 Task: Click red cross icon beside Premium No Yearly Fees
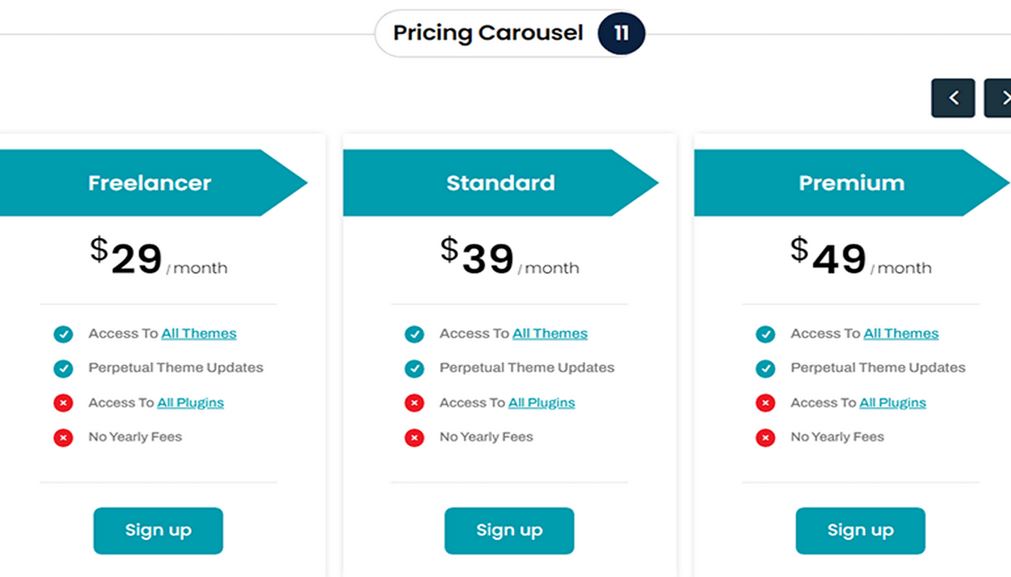pos(765,438)
